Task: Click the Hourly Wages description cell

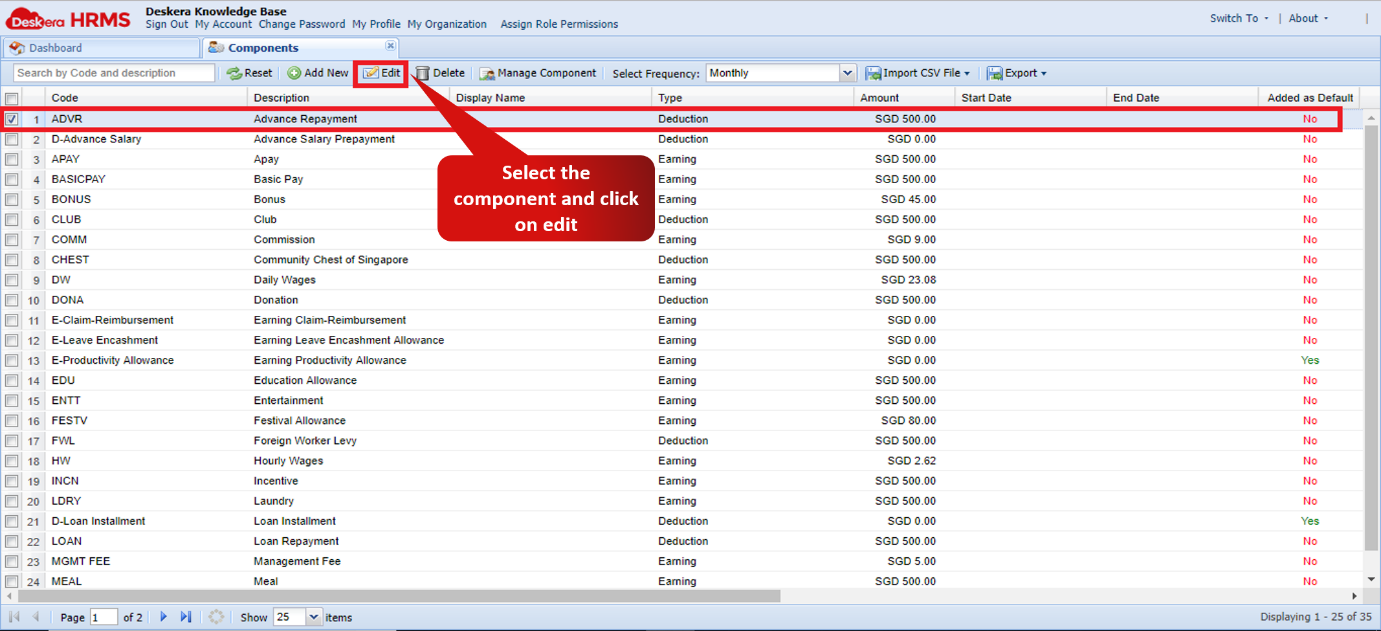Action: tap(289, 461)
